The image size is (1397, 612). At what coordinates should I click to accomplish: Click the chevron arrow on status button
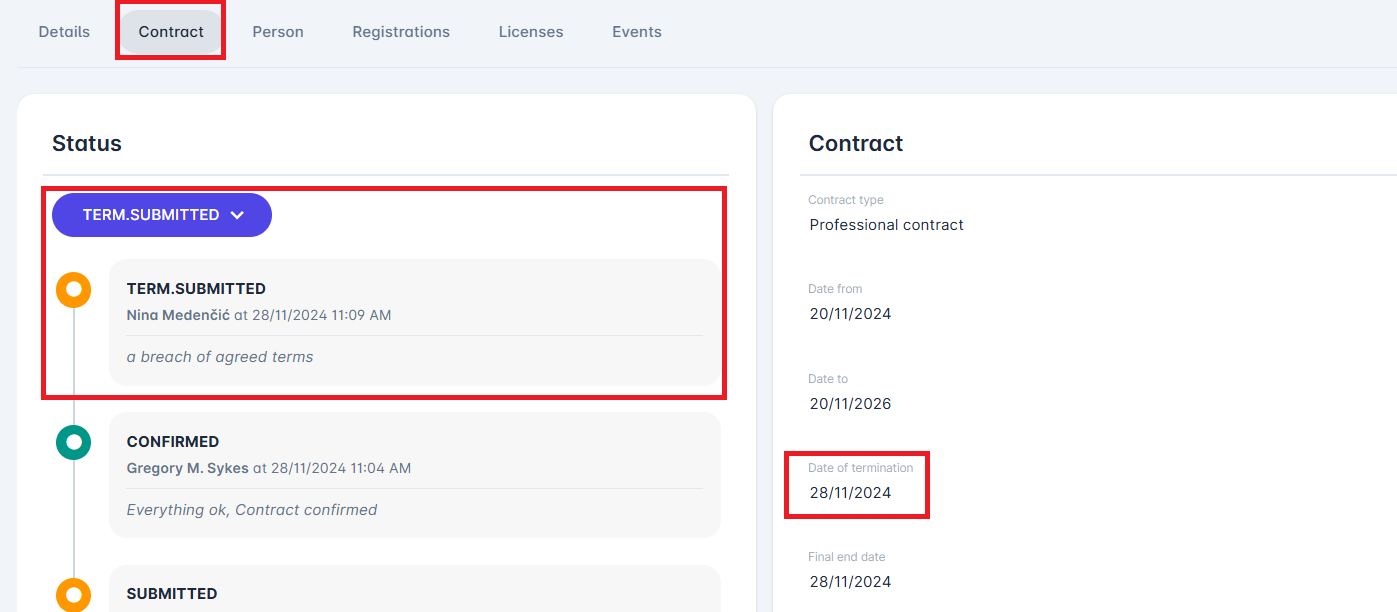click(x=237, y=215)
